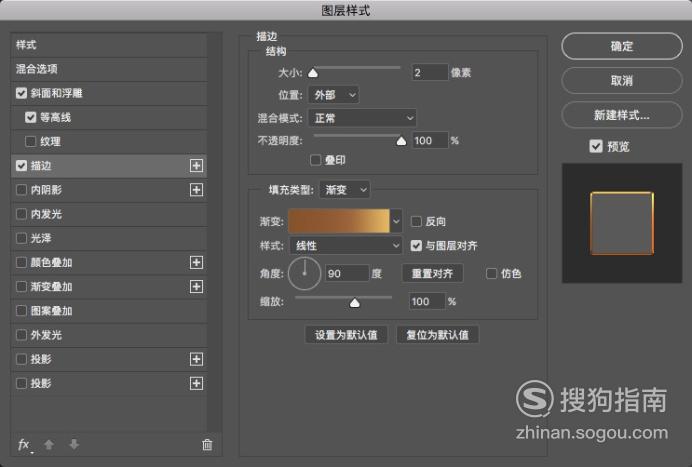This screenshot has width=692, height=467.
Task: Uncheck the 等高线 checkbox
Action: coord(30,117)
